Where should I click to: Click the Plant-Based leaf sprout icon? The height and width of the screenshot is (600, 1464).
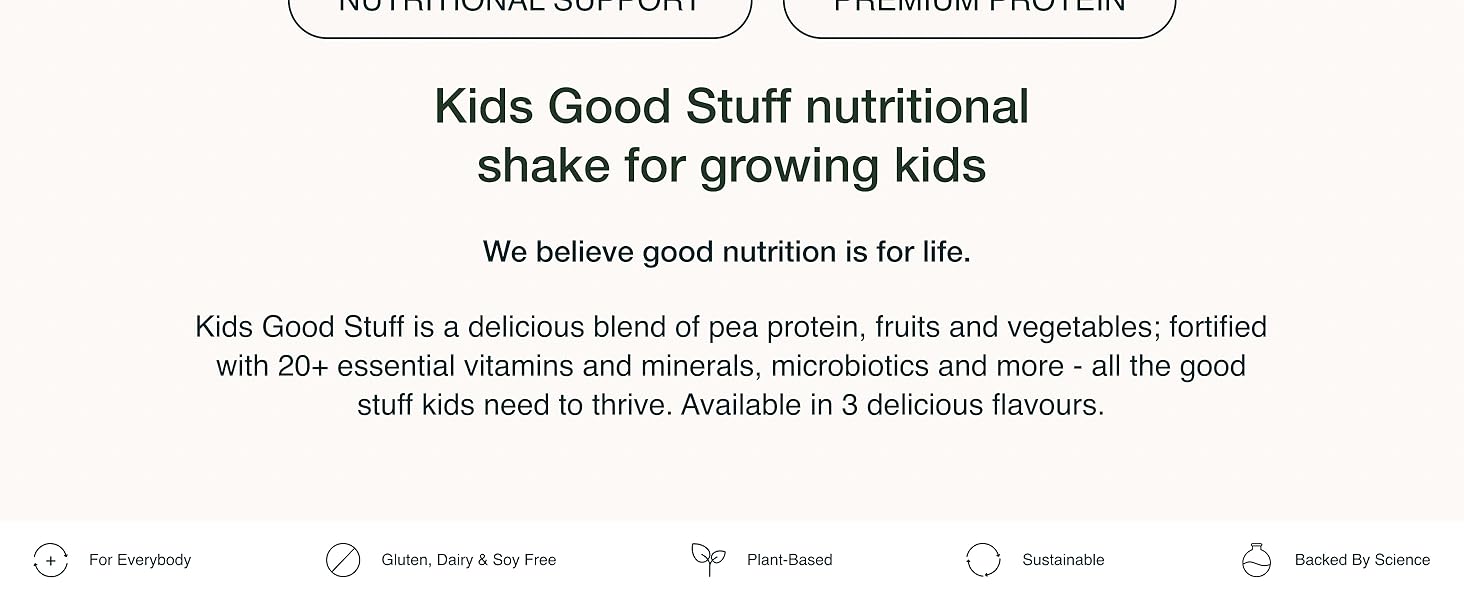(708, 559)
